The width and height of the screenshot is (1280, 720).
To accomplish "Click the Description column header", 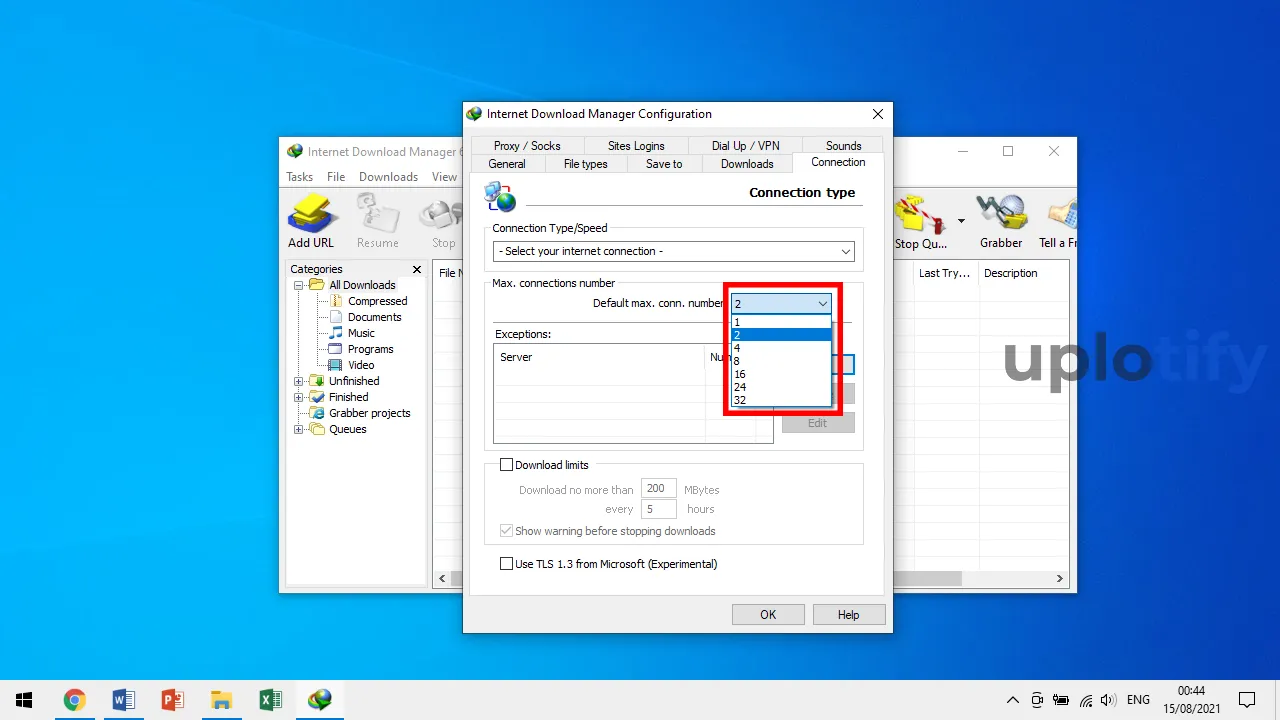I will [x=1022, y=273].
